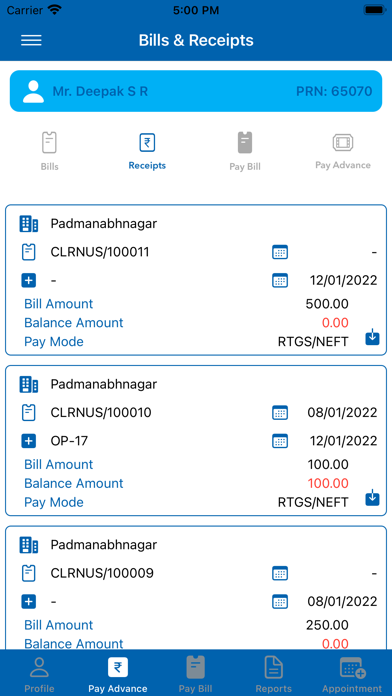392x696 pixels.
Task: Tap patient name Mr. Deepak S R
Action: (x=100, y=91)
